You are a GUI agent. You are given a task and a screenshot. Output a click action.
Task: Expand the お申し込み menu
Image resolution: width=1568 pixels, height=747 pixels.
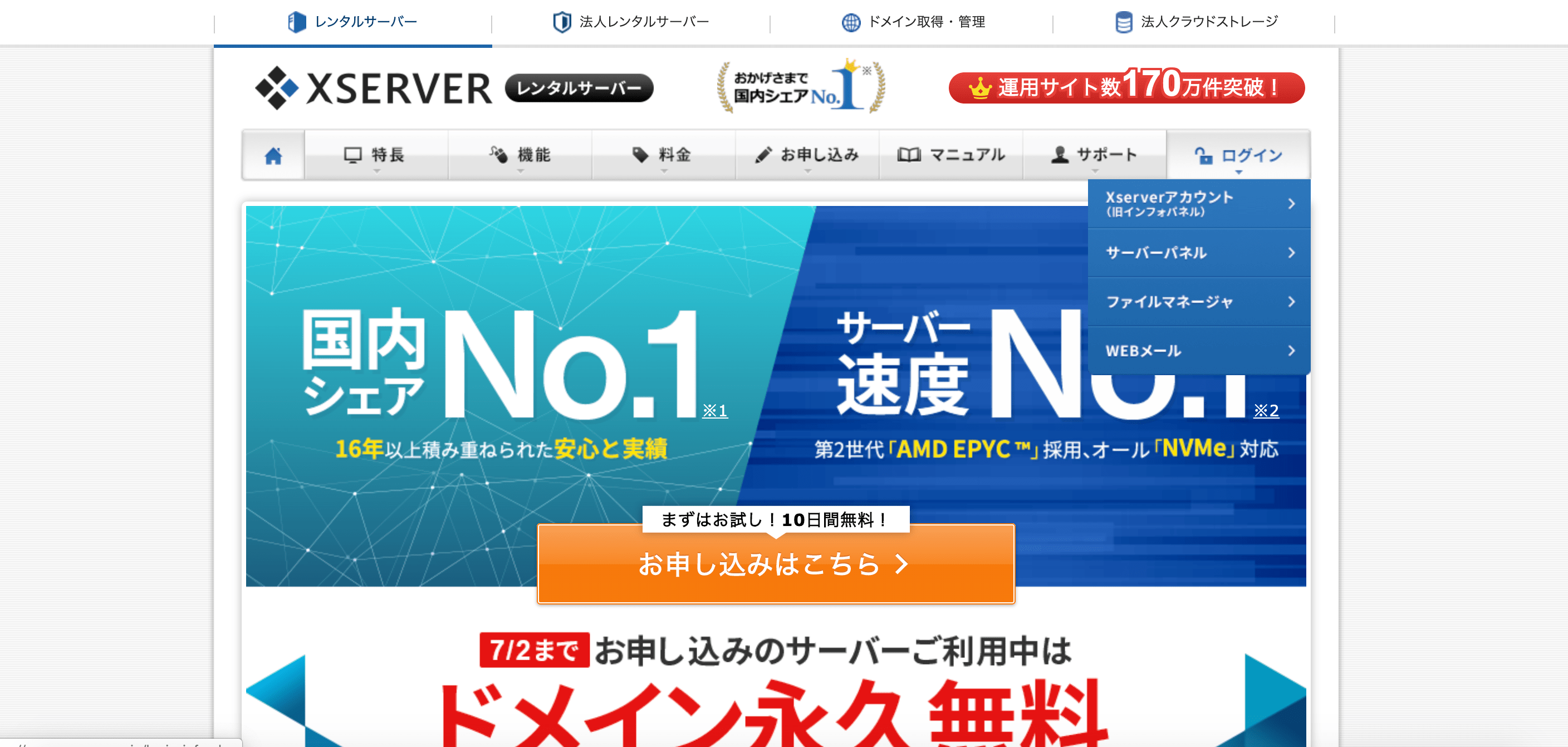807,155
